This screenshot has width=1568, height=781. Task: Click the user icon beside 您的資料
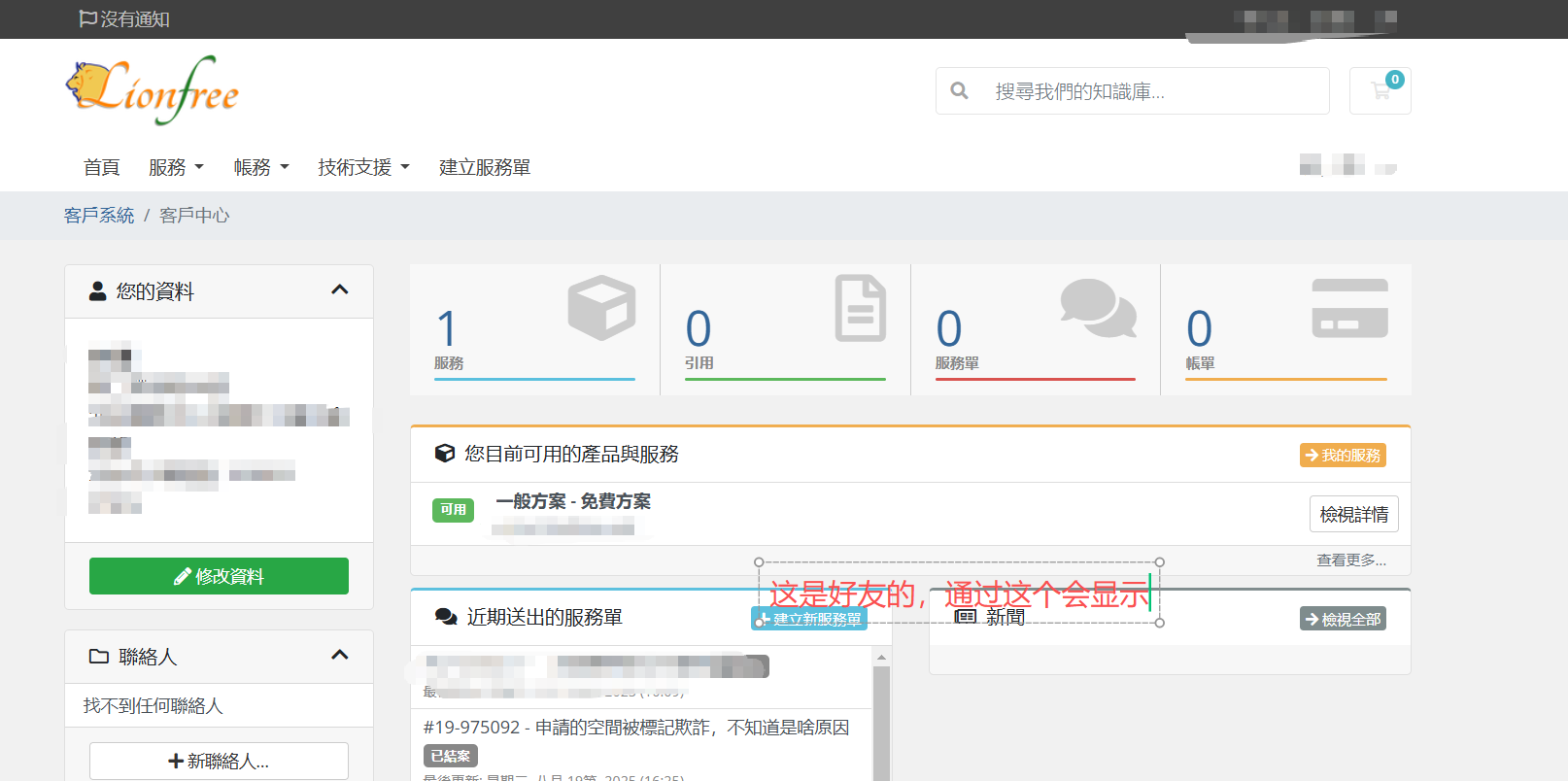click(97, 291)
